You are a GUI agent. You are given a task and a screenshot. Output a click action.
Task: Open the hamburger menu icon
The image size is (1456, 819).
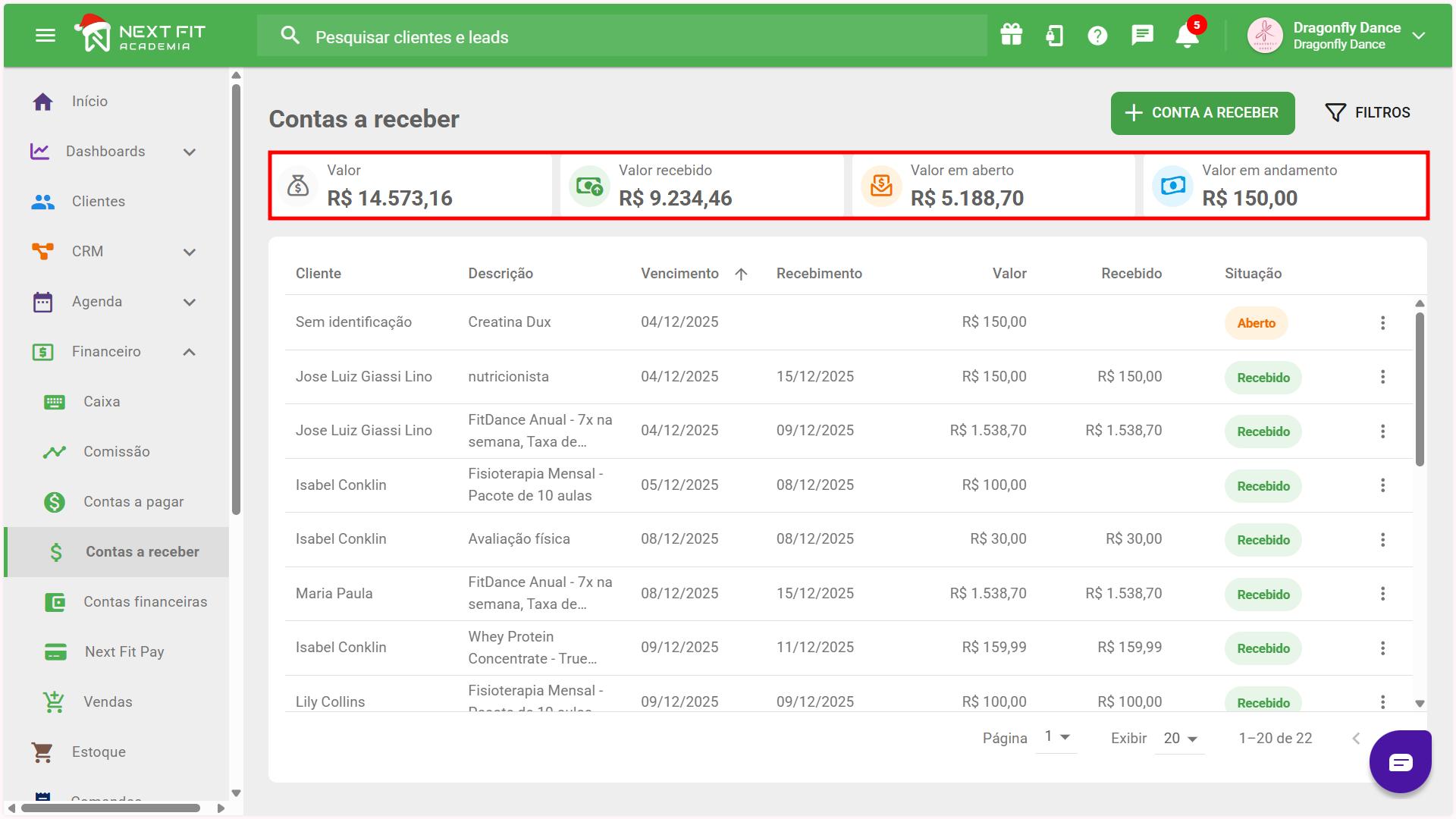[x=45, y=36]
